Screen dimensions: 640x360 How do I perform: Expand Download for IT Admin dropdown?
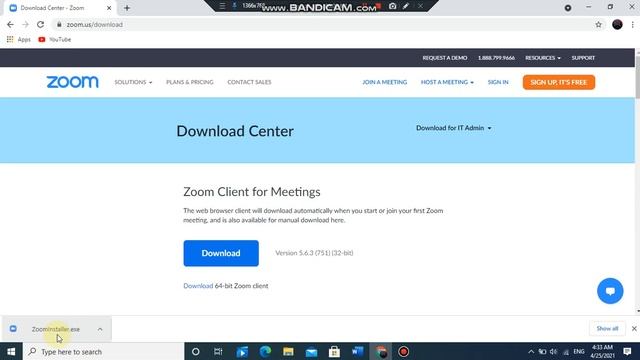454,128
